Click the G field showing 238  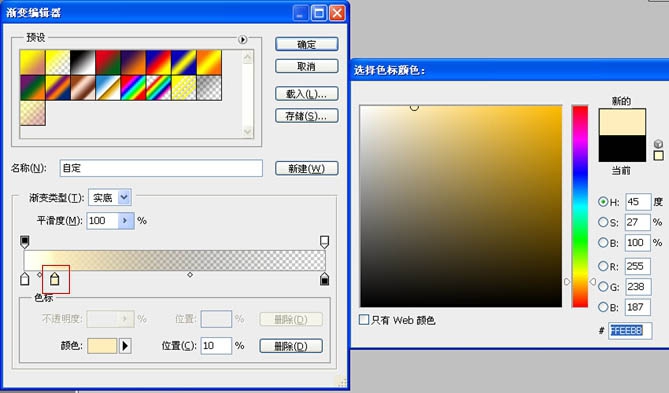pyautogui.click(x=638, y=286)
